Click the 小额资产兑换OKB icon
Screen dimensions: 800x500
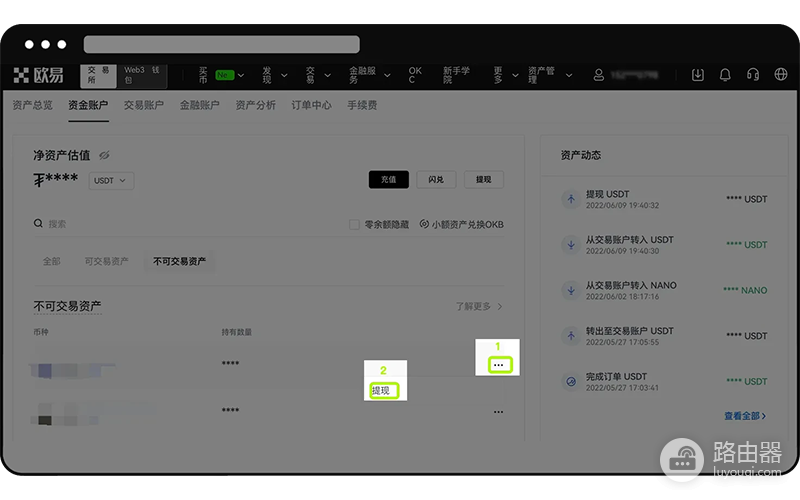coord(424,224)
